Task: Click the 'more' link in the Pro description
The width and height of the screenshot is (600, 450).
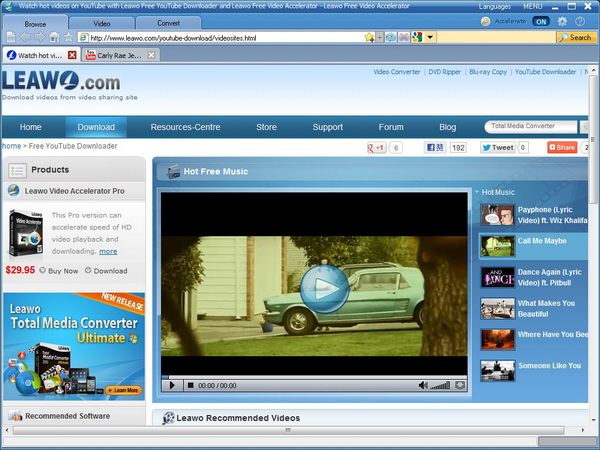Action: (x=108, y=251)
